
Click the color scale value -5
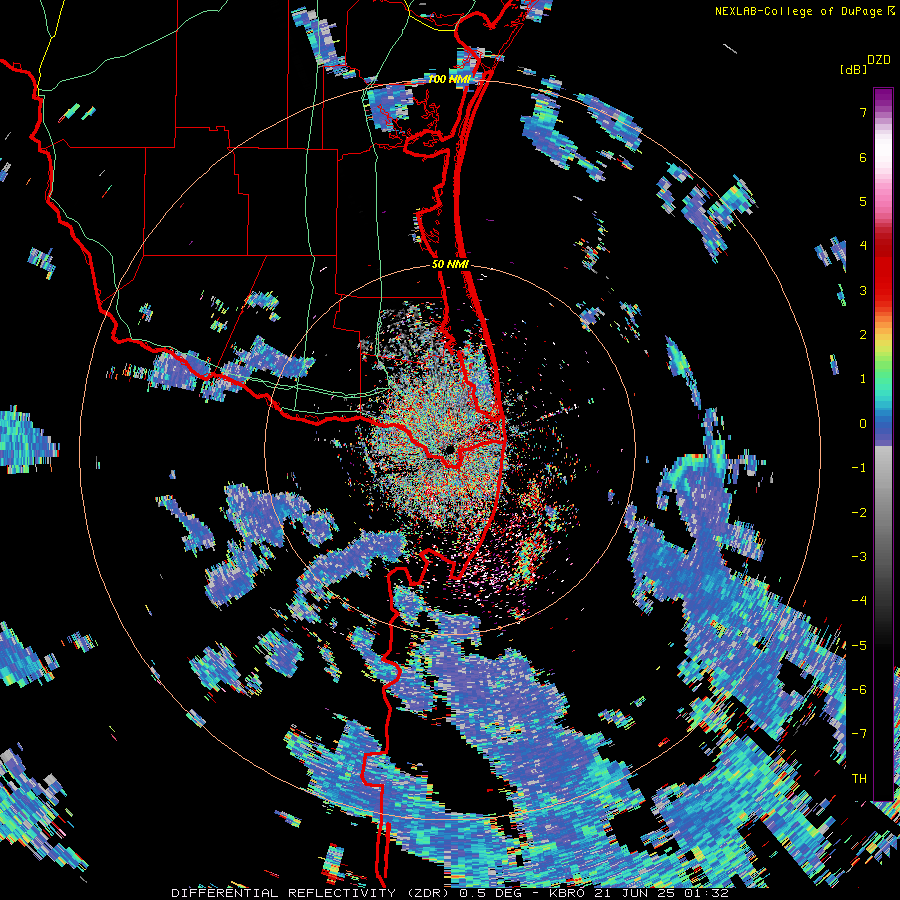pos(859,645)
